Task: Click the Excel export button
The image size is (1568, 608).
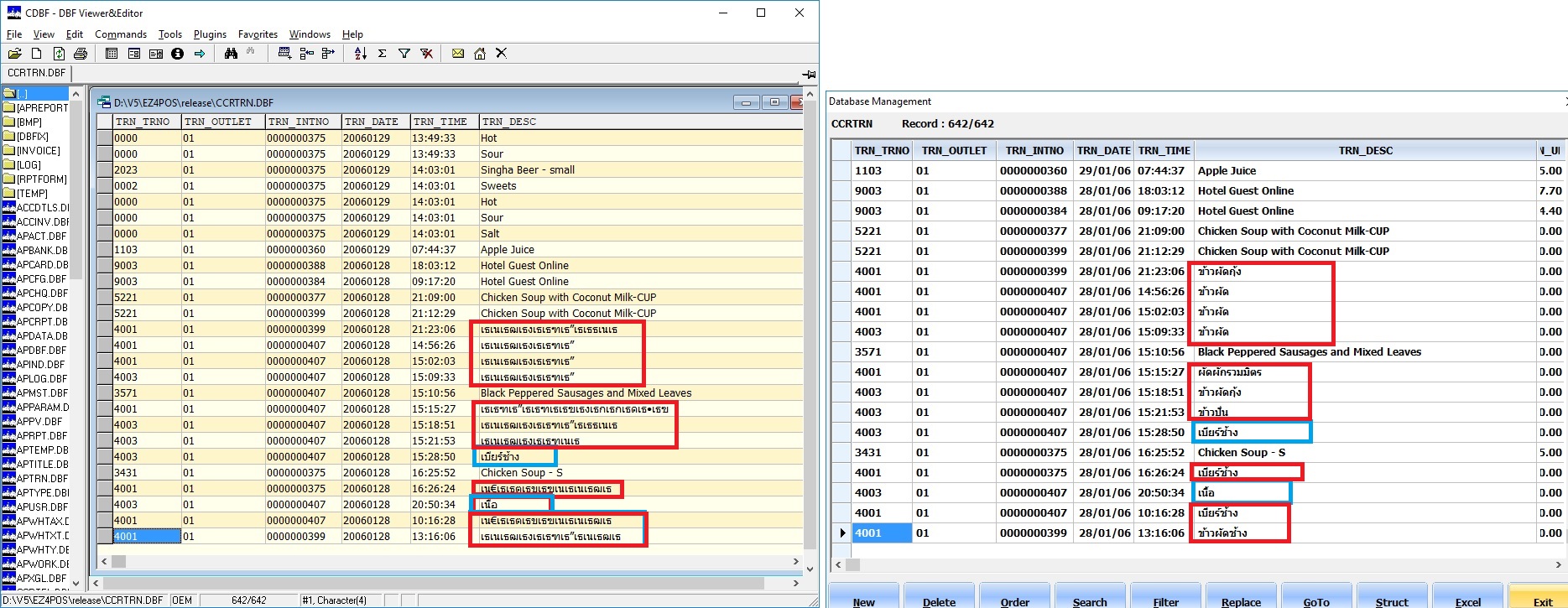Action: [x=1467, y=597]
